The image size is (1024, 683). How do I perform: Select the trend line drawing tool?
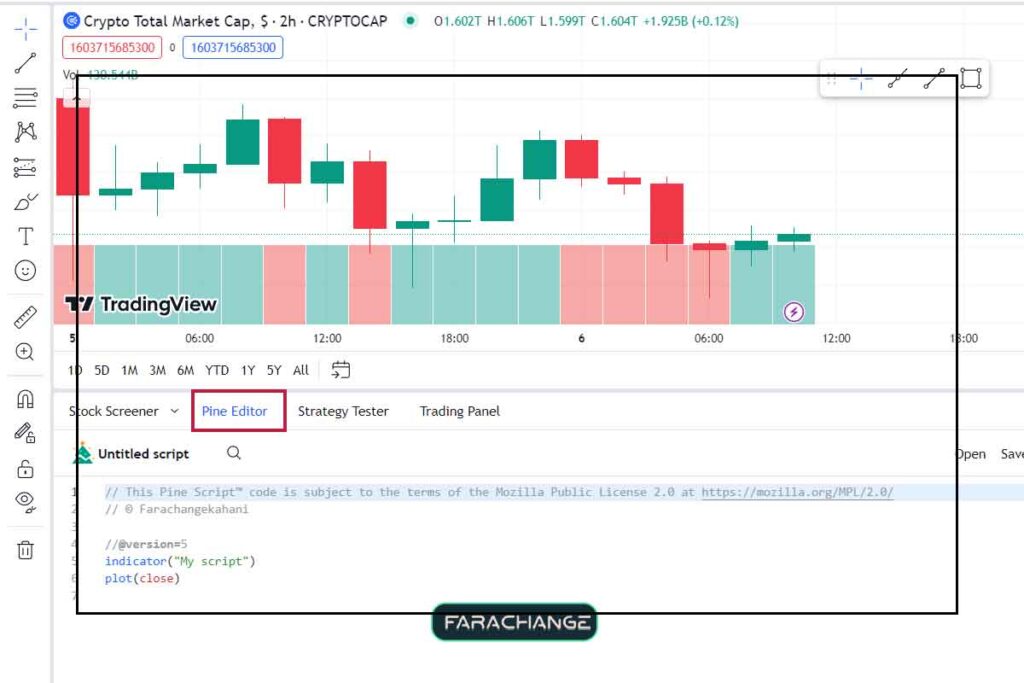(25, 63)
